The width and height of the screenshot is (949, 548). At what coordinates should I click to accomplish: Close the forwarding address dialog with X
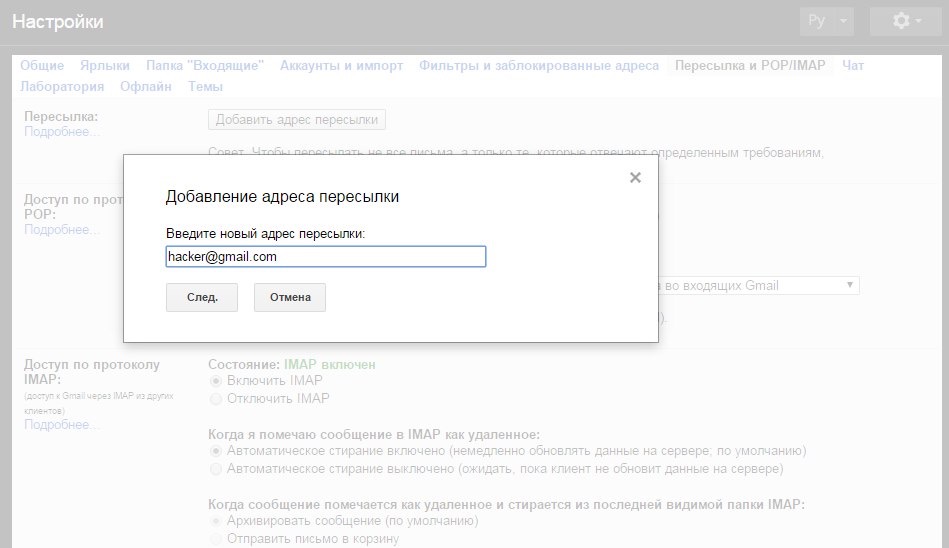click(x=635, y=177)
